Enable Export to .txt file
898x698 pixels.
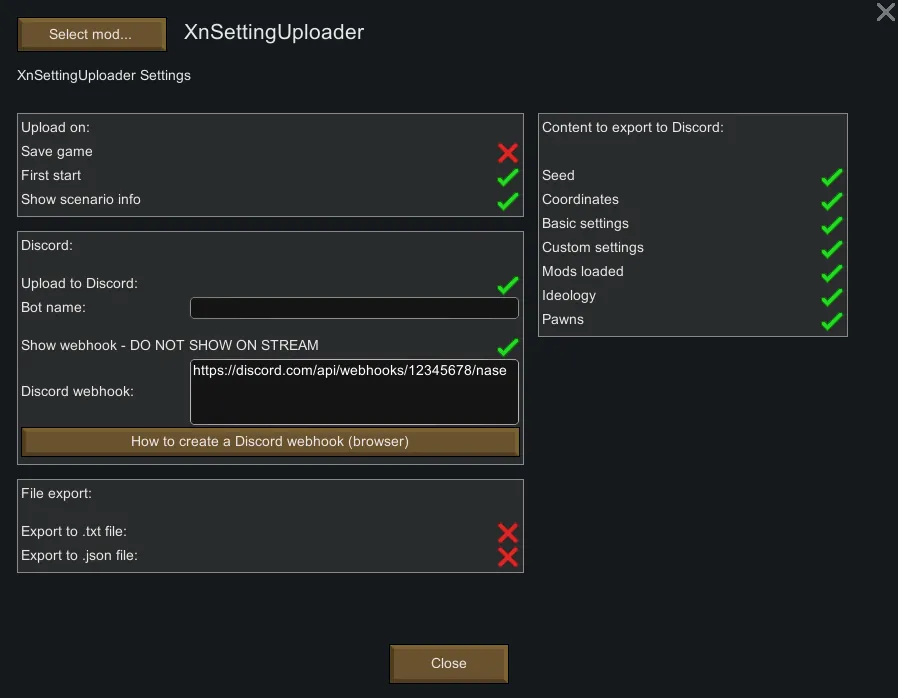pyautogui.click(x=508, y=533)
